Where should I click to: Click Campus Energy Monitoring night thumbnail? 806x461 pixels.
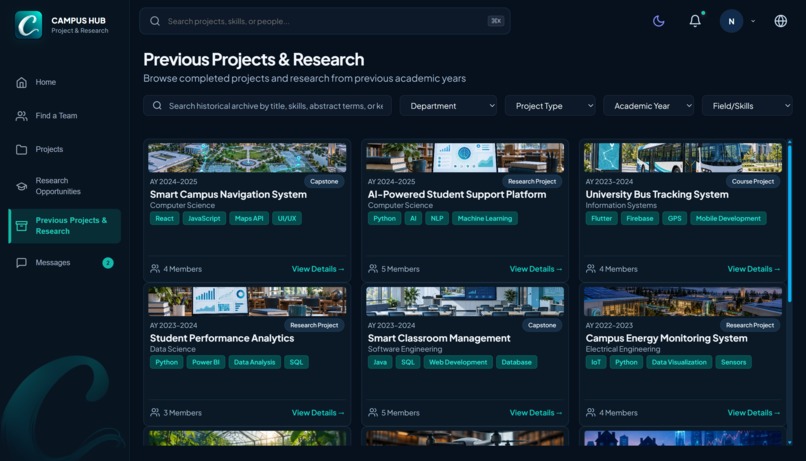(683, 302)
